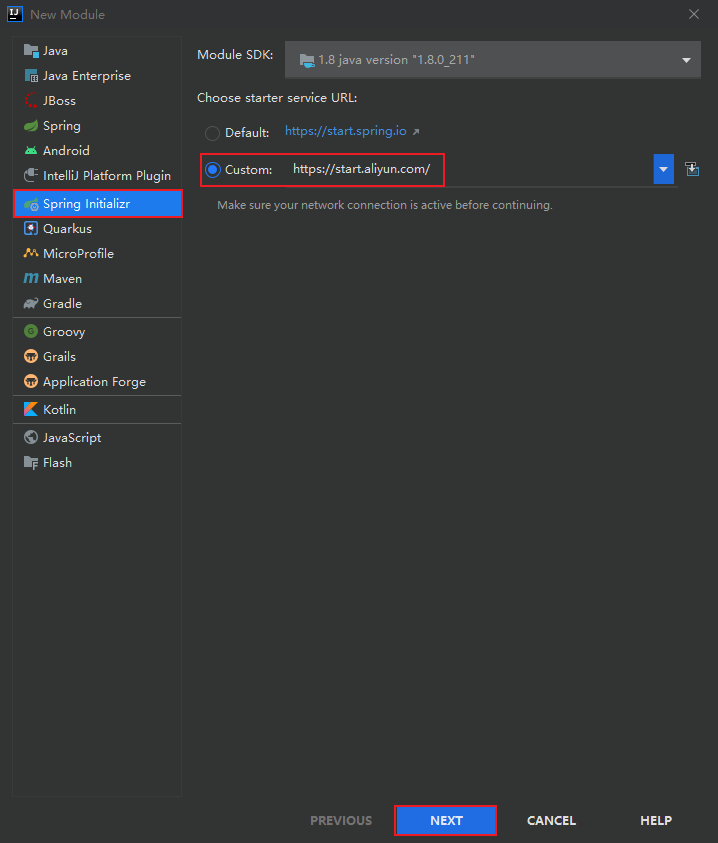Click the JBoss icon in sidebar
Viewport: 718px width, 843px height.
pos(31,101)
